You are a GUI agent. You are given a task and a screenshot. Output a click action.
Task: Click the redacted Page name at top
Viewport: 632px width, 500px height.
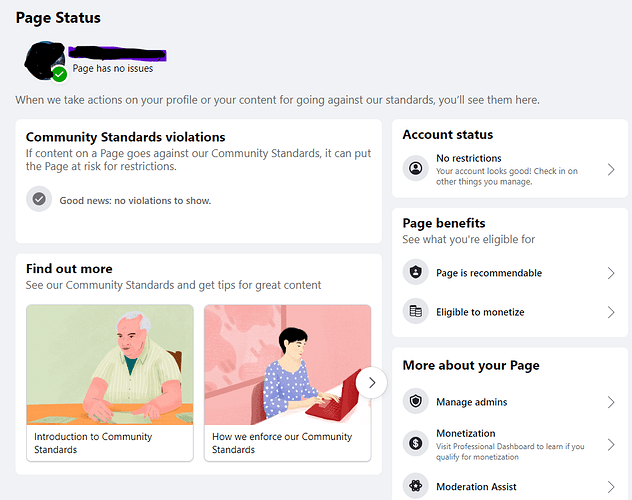115,52
